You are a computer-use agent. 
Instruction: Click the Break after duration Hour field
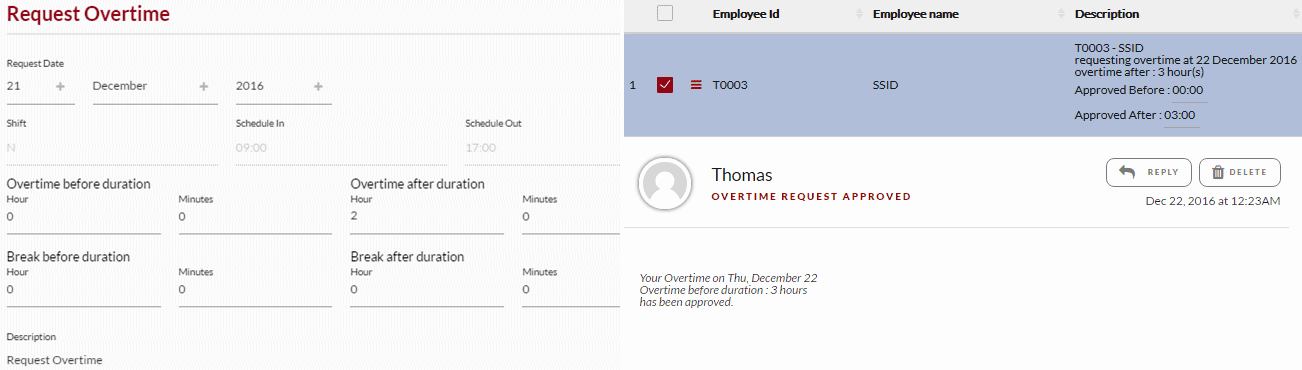427,290
